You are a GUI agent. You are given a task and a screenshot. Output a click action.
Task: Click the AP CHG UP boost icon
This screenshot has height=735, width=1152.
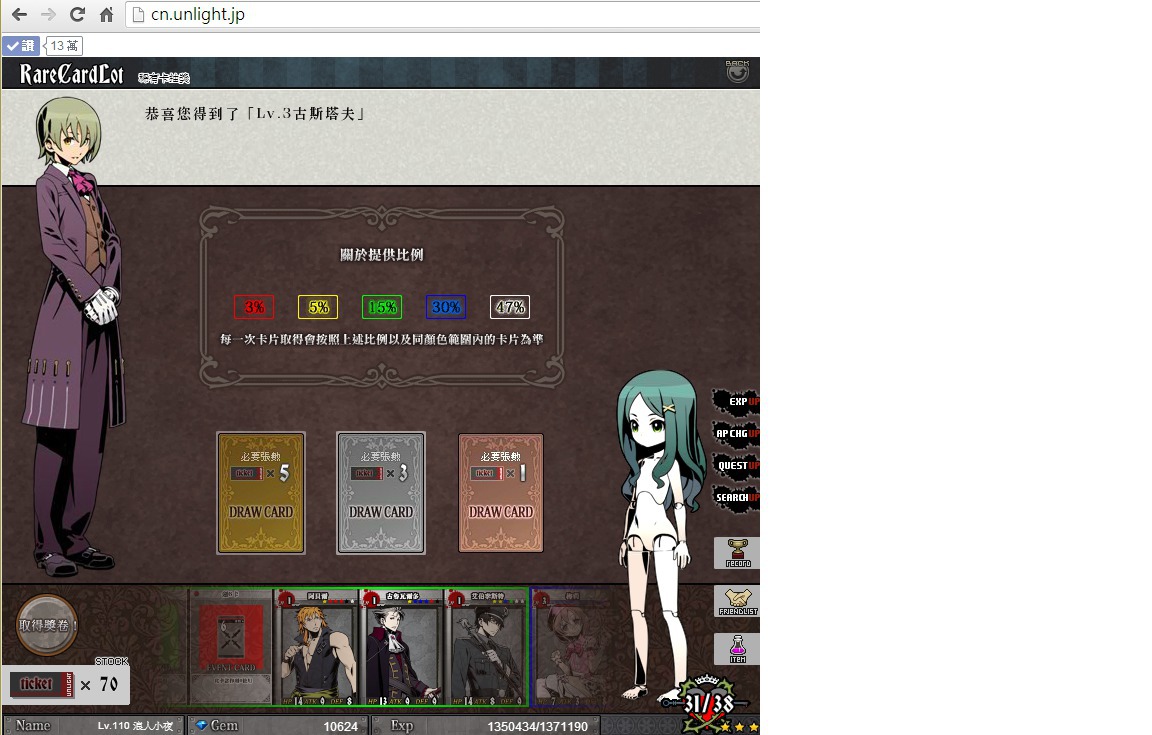(x=736, y=434)
